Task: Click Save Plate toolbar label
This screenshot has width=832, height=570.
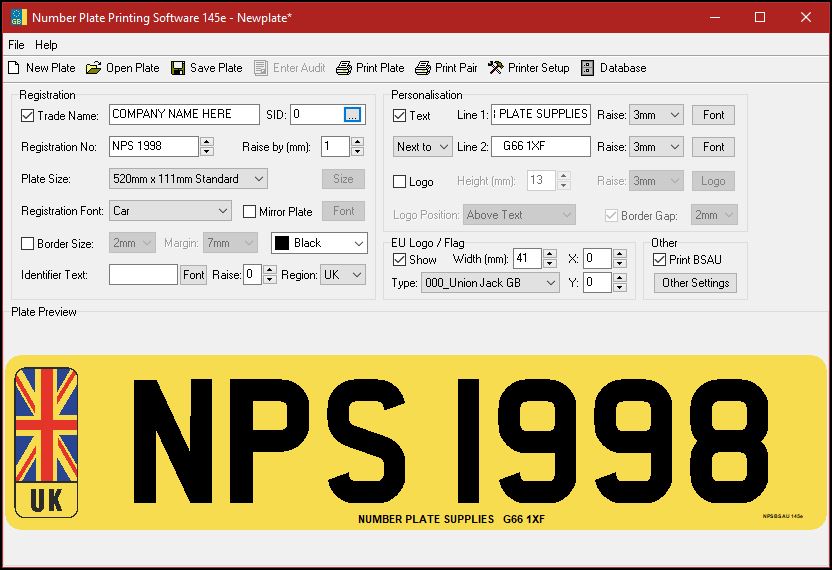Action: [216, 68]
